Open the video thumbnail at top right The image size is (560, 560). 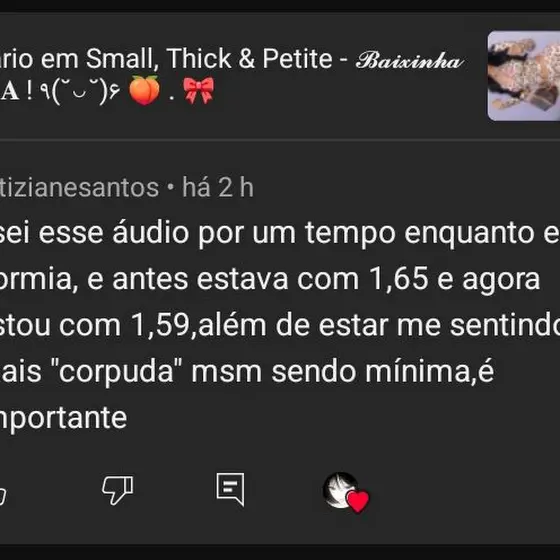(x=524, y=76)
